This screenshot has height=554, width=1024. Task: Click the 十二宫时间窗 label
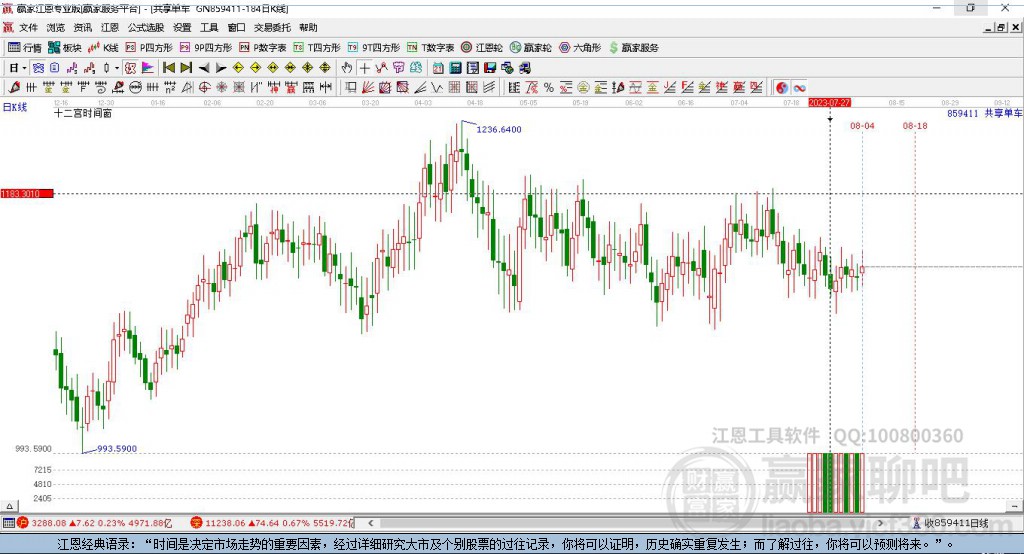tap(83, 114)
